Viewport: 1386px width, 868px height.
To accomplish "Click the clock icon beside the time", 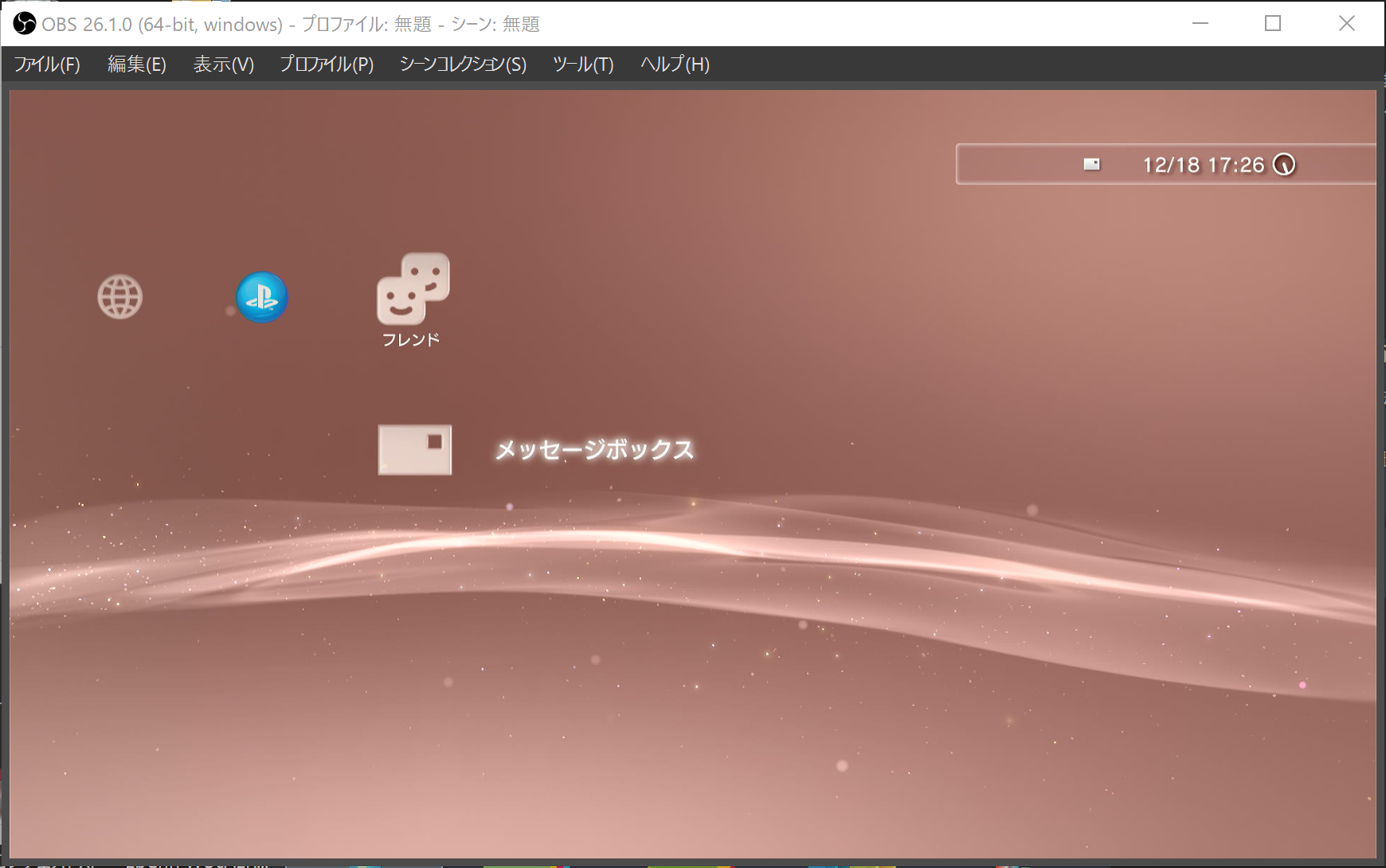I will point(1284,165).
